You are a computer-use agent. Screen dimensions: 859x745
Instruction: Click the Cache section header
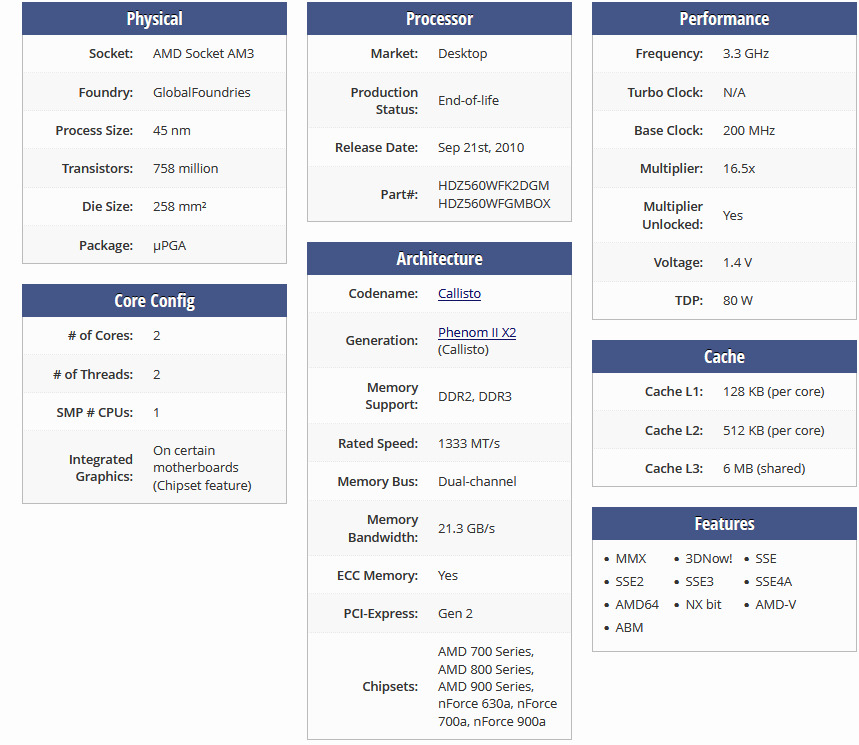click(x=724, y=357)
